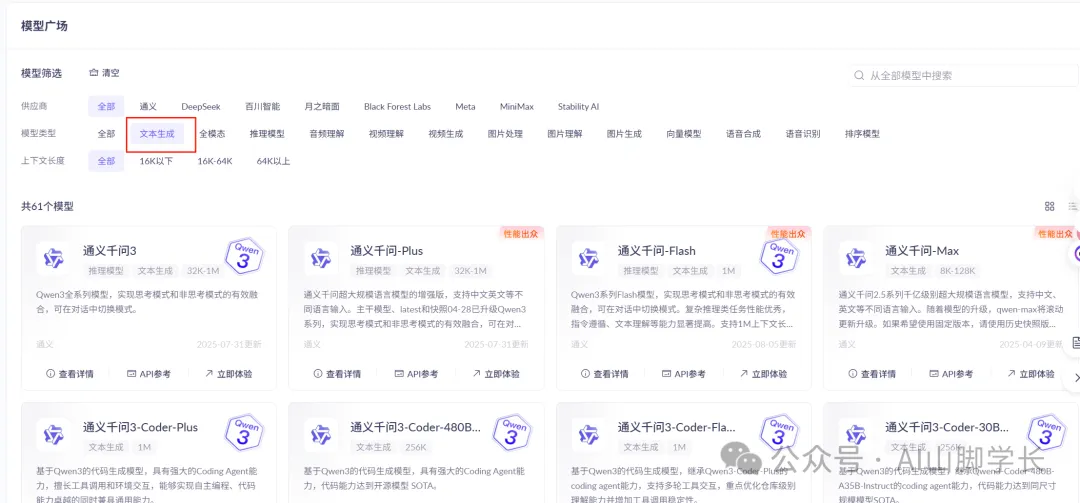Filter context length 16K以下

(156, 161)
